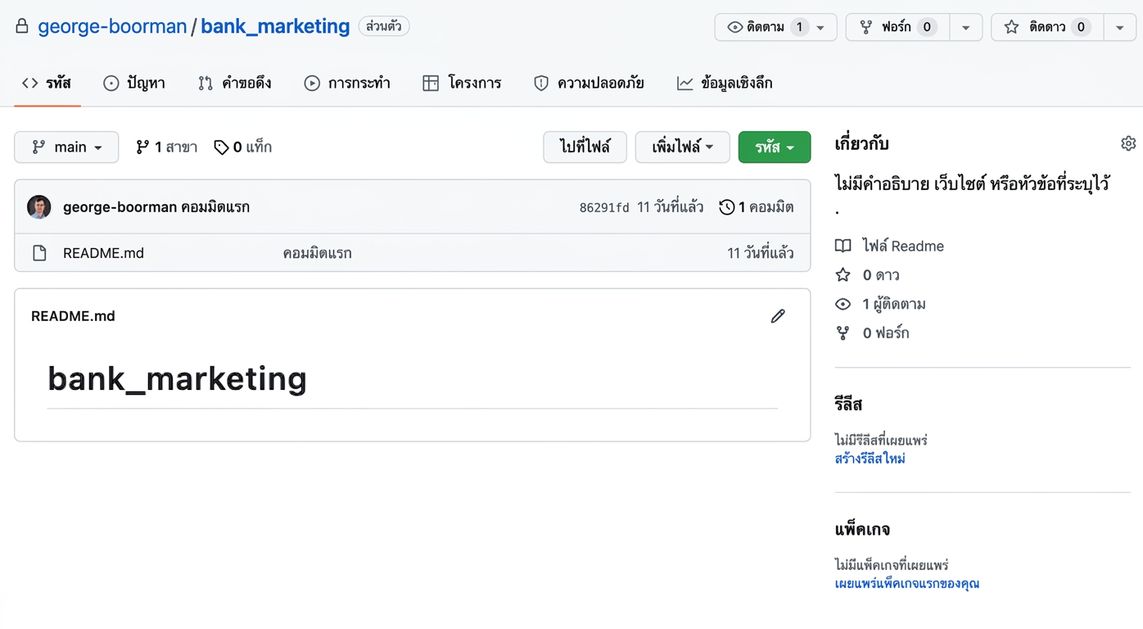1143x629 pixels.
Task: Switch to the คำขอดึง pull requests tab
Action: 235,83
